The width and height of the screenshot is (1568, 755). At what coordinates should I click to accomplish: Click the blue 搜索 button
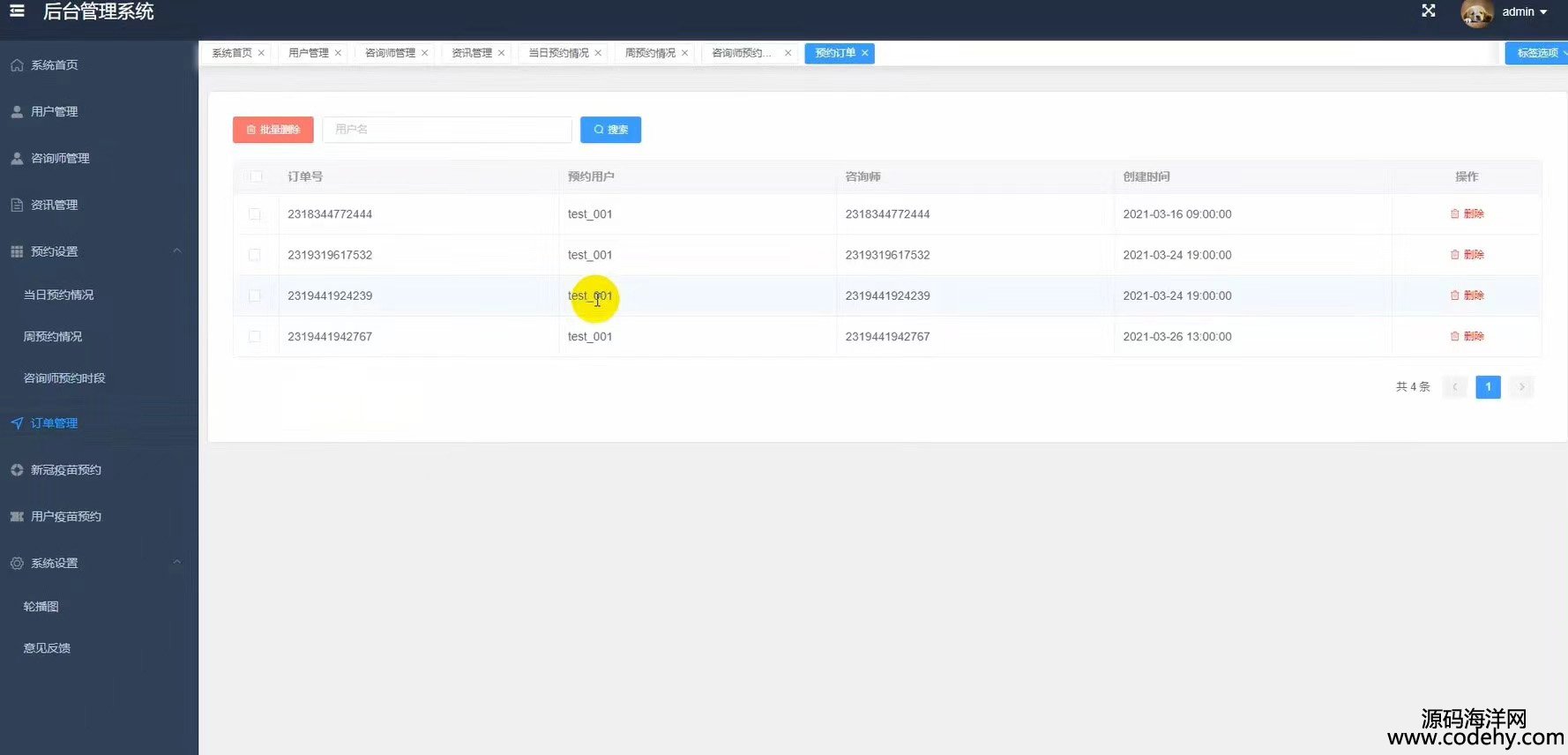coord(610,130)
